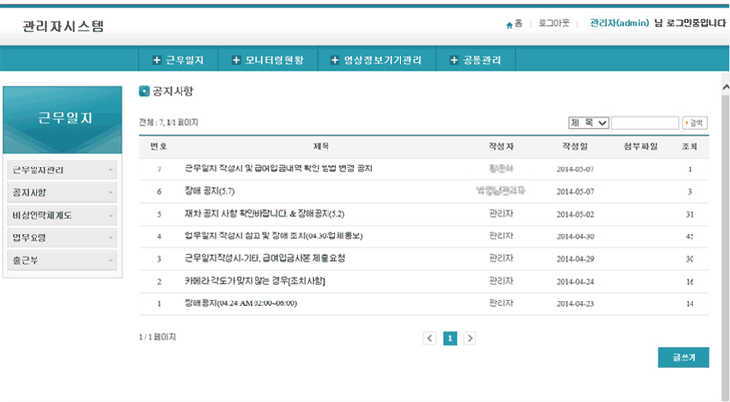Click the 글쓰기 write button
Viewport: 730px width, 402px height.
point(683,357)
